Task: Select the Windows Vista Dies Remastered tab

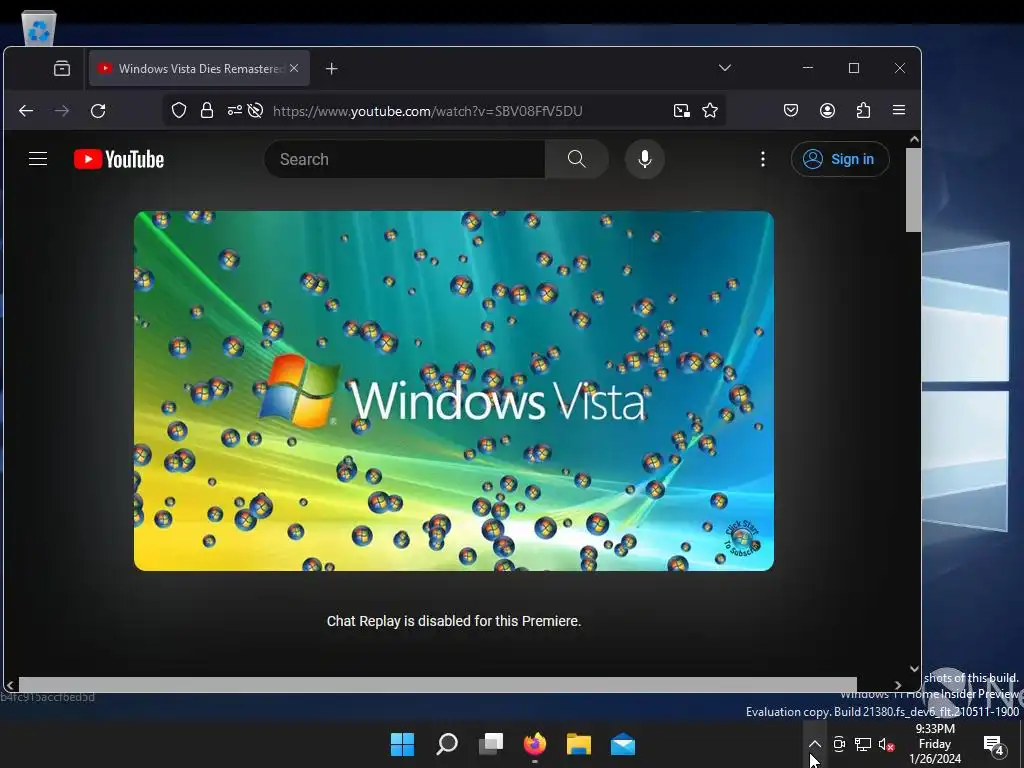Action: tap(199, 68)
